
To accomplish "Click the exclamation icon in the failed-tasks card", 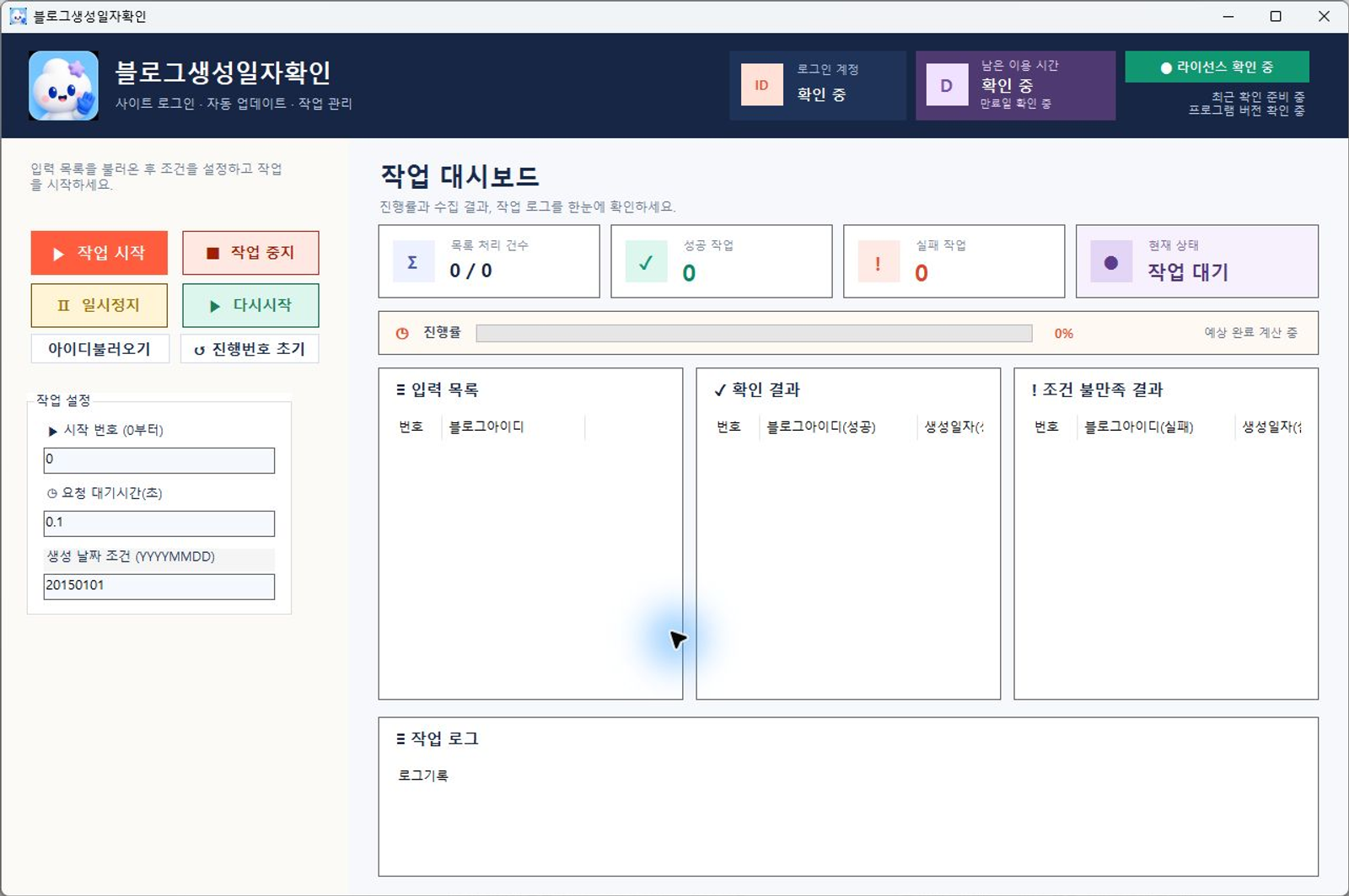I will [879, 261].
